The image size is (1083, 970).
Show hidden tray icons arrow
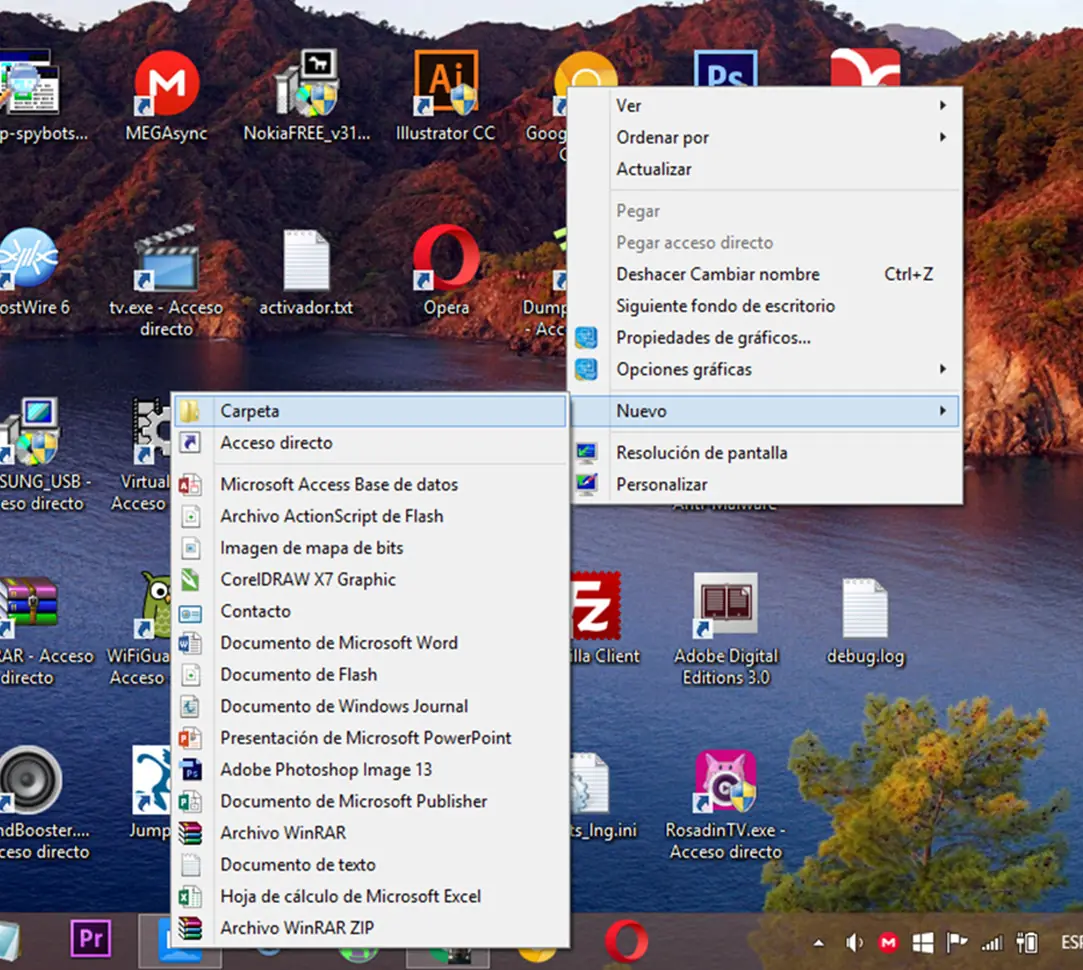click(x=818, y=942)
